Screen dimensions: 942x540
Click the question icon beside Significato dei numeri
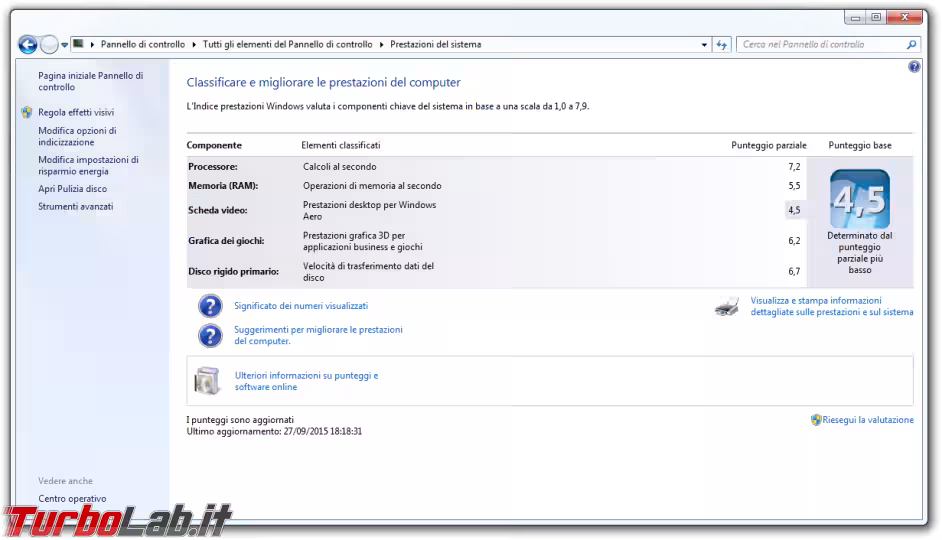pos(210,306)
